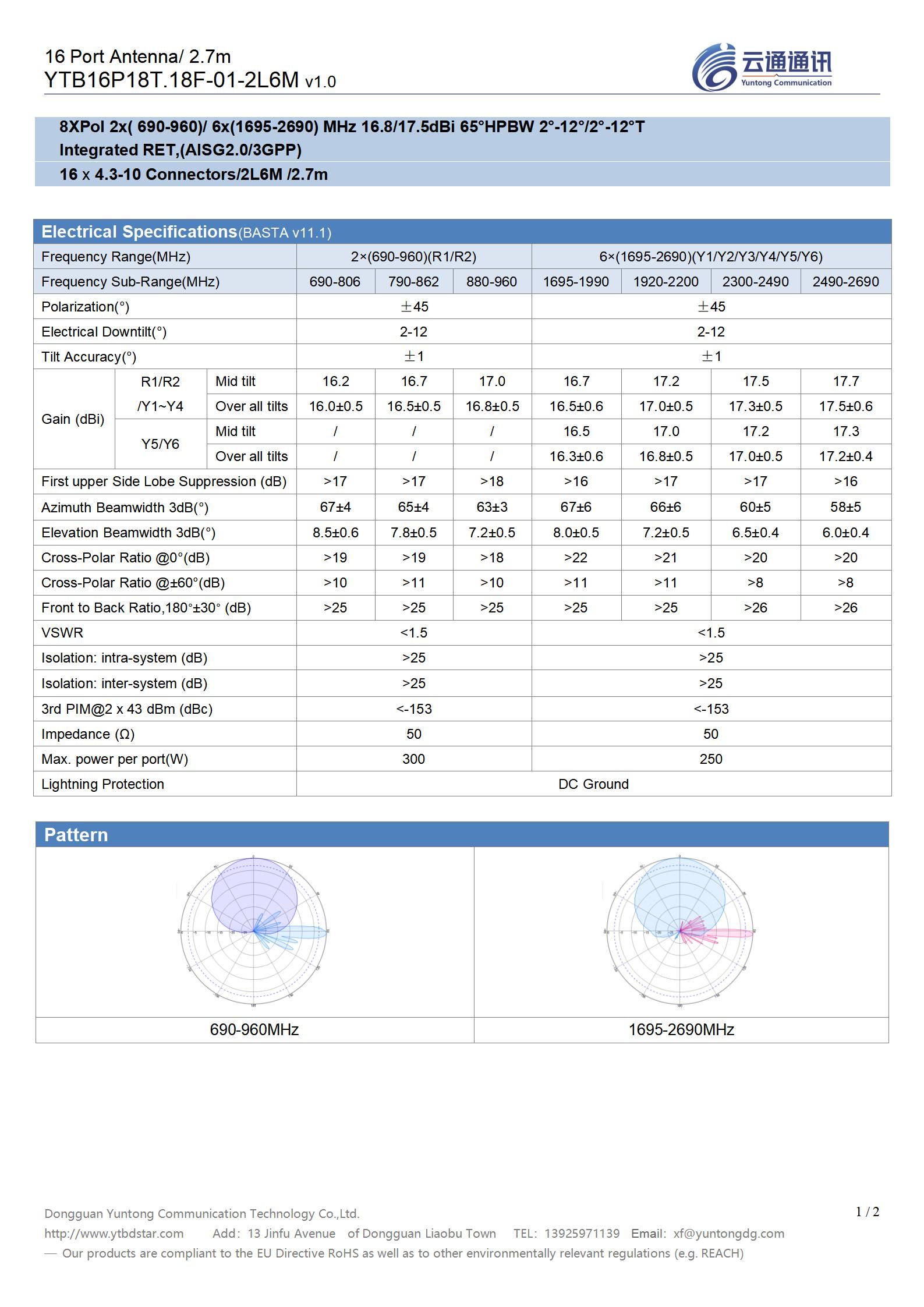The height and width of the screenshot is (1307, 924).
Task: Click the Yuntong Communication logo
Action: pyautogui.click(x=762, y=67)
